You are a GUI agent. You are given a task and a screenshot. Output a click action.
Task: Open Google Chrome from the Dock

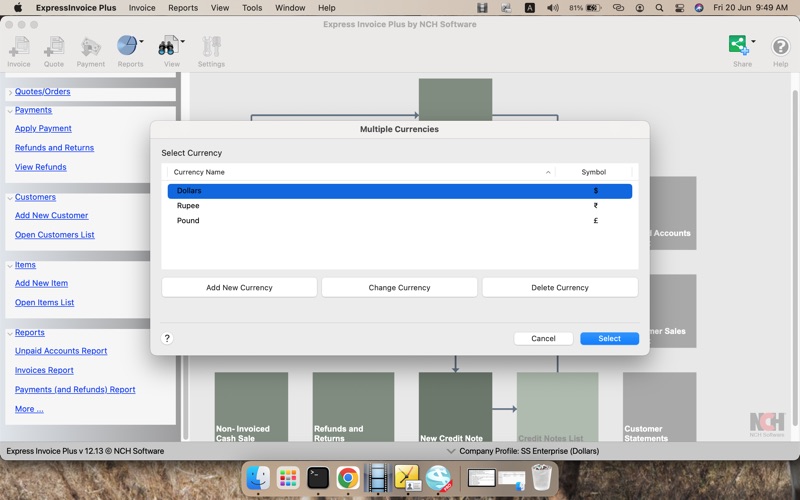tap(348, 478)
